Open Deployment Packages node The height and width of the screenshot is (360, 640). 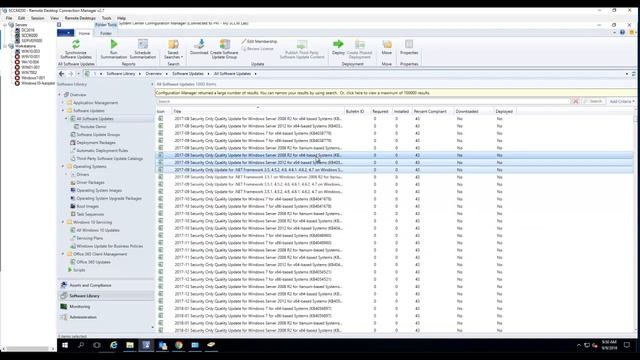click(x=96, y=142)
